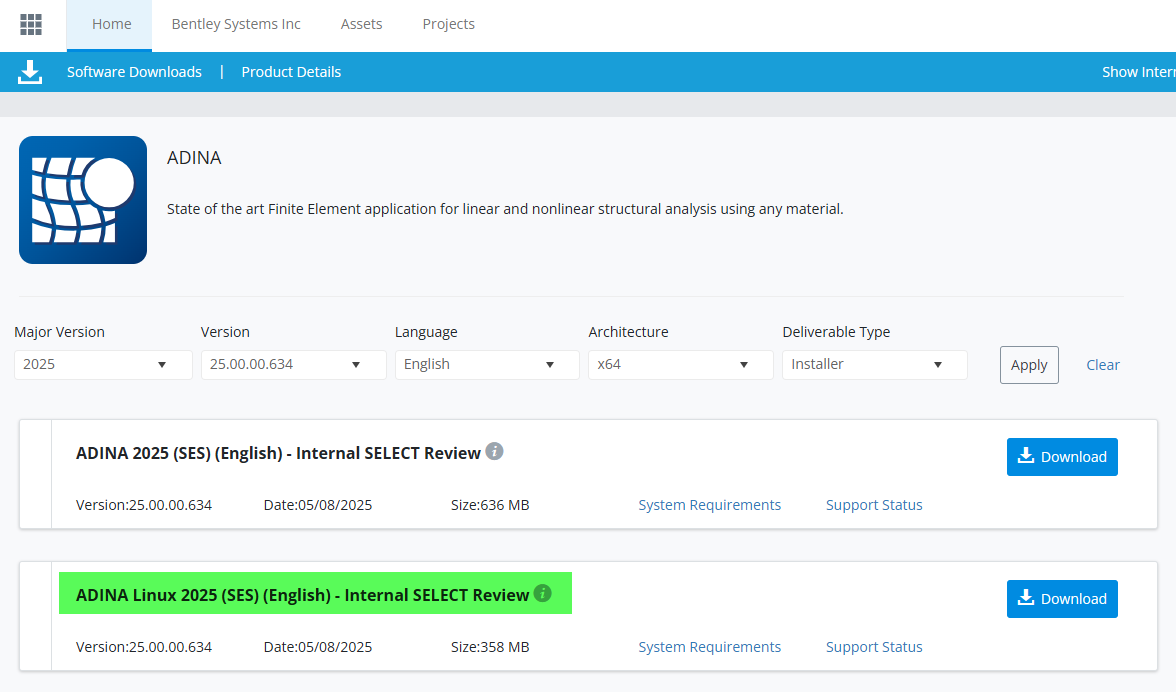Expand the Architecture dropdown showing x64

click(x=681, y=364)
